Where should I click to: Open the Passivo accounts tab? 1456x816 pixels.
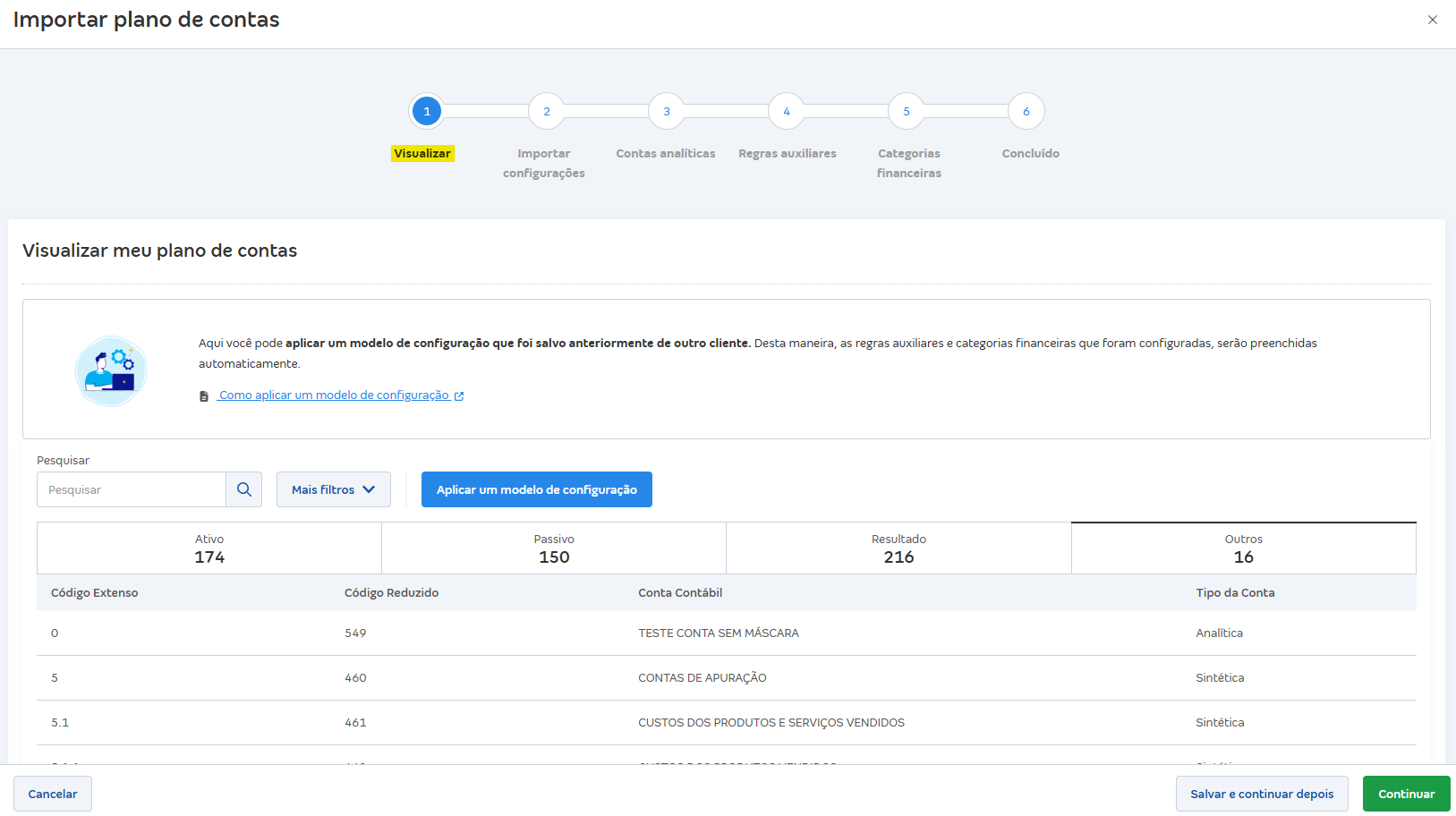tap(553, 548)
